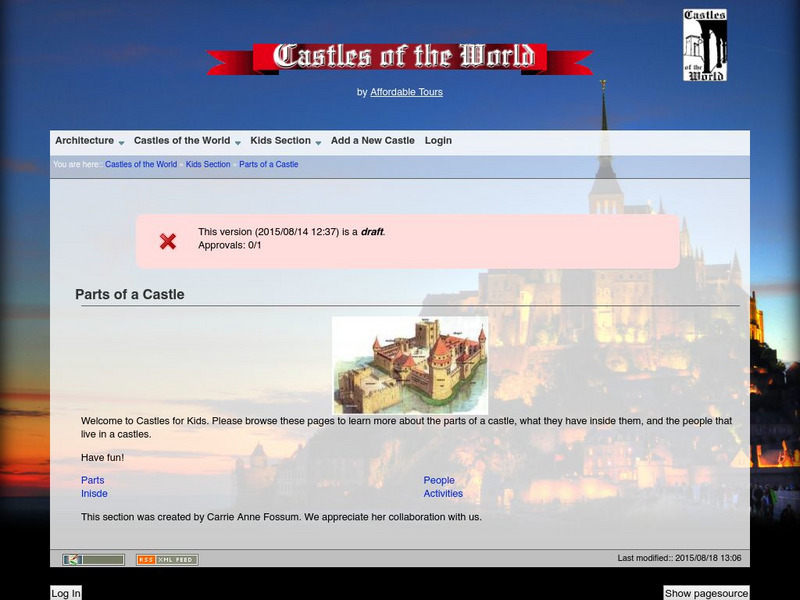Expand the Castles of the World menu arrow
Image resolution: width=800 pixels, height=600 pixels.
(x=238, y=143)
